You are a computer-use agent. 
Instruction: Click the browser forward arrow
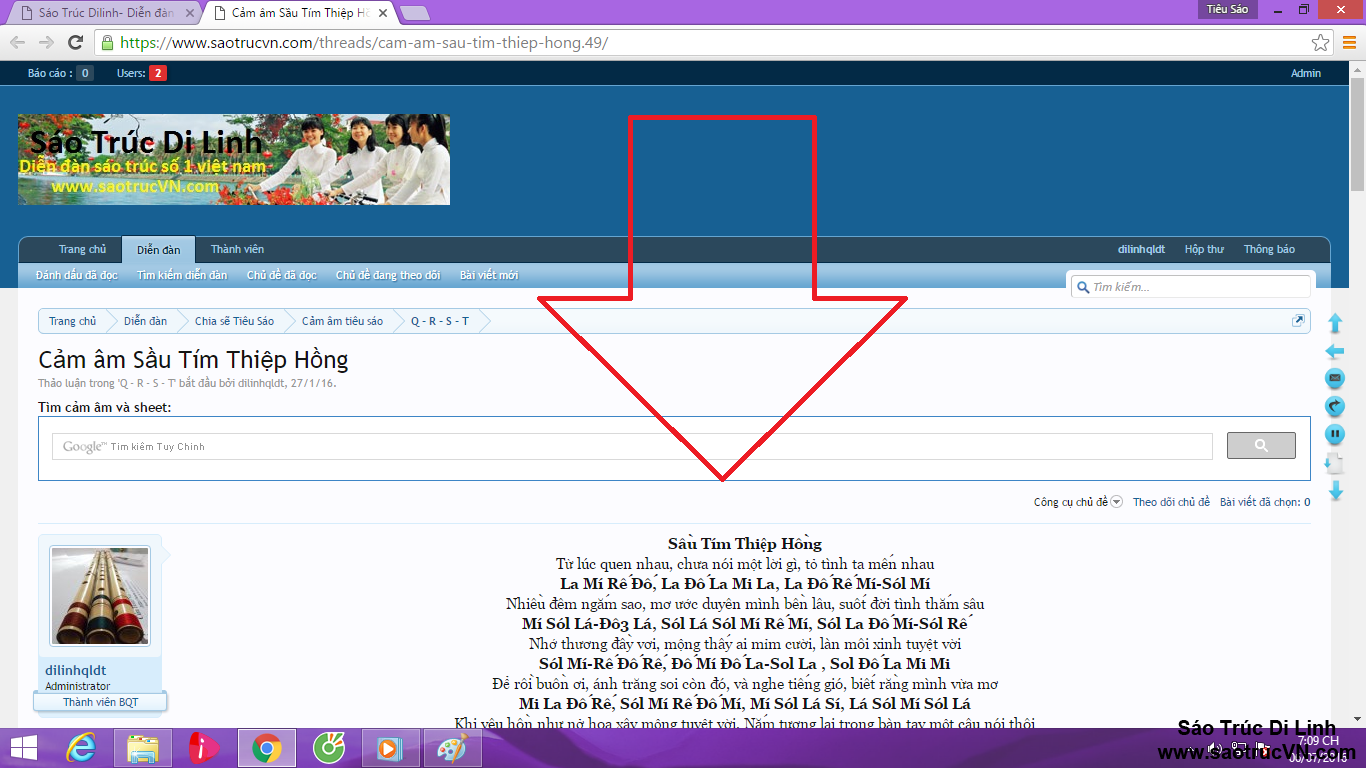(46, 43)
